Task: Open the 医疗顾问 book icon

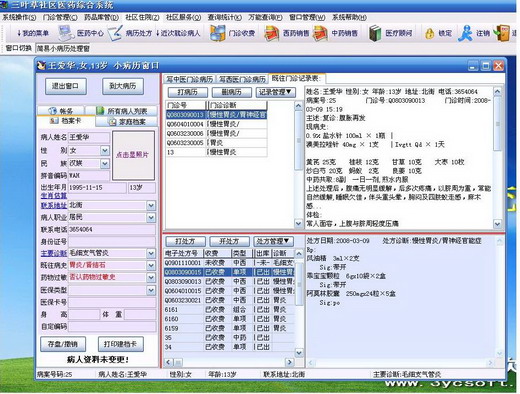Action: pos(375,33)
